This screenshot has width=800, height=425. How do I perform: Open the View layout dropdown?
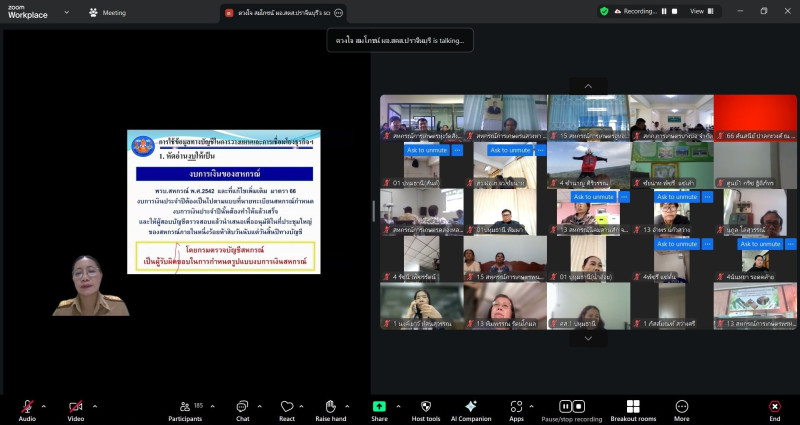[x=701, y=11]
